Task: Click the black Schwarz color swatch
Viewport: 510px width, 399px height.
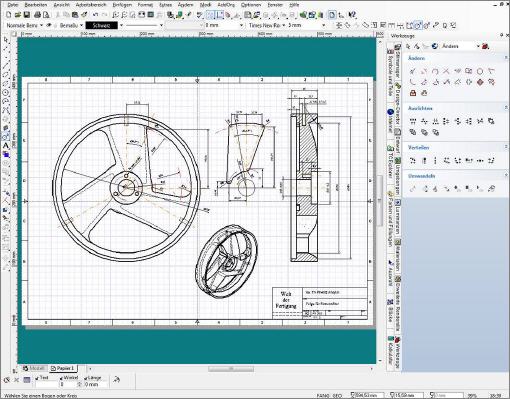Action: click(102, 25)
